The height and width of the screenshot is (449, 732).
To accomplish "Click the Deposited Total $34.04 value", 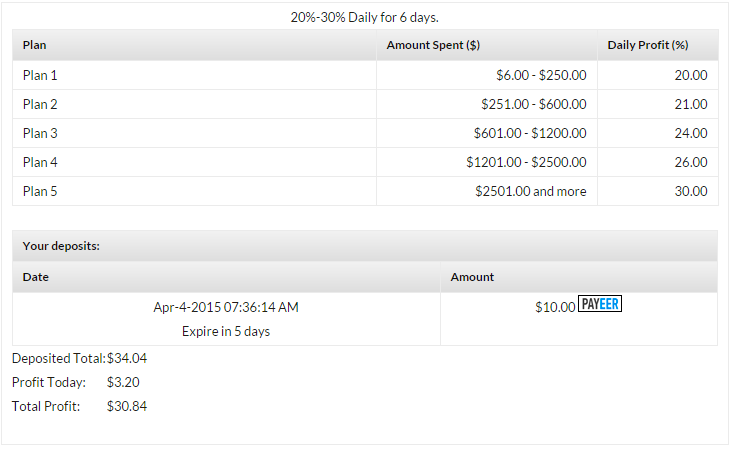I will pyautogui.click(x=127, y=358).
